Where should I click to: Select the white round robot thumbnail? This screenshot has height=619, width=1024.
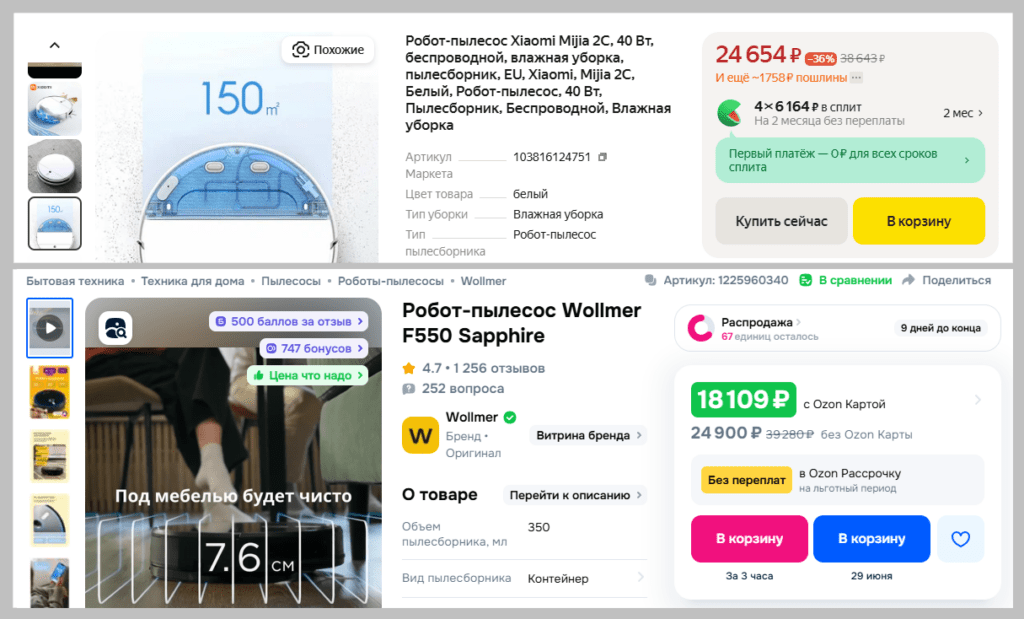55,165
